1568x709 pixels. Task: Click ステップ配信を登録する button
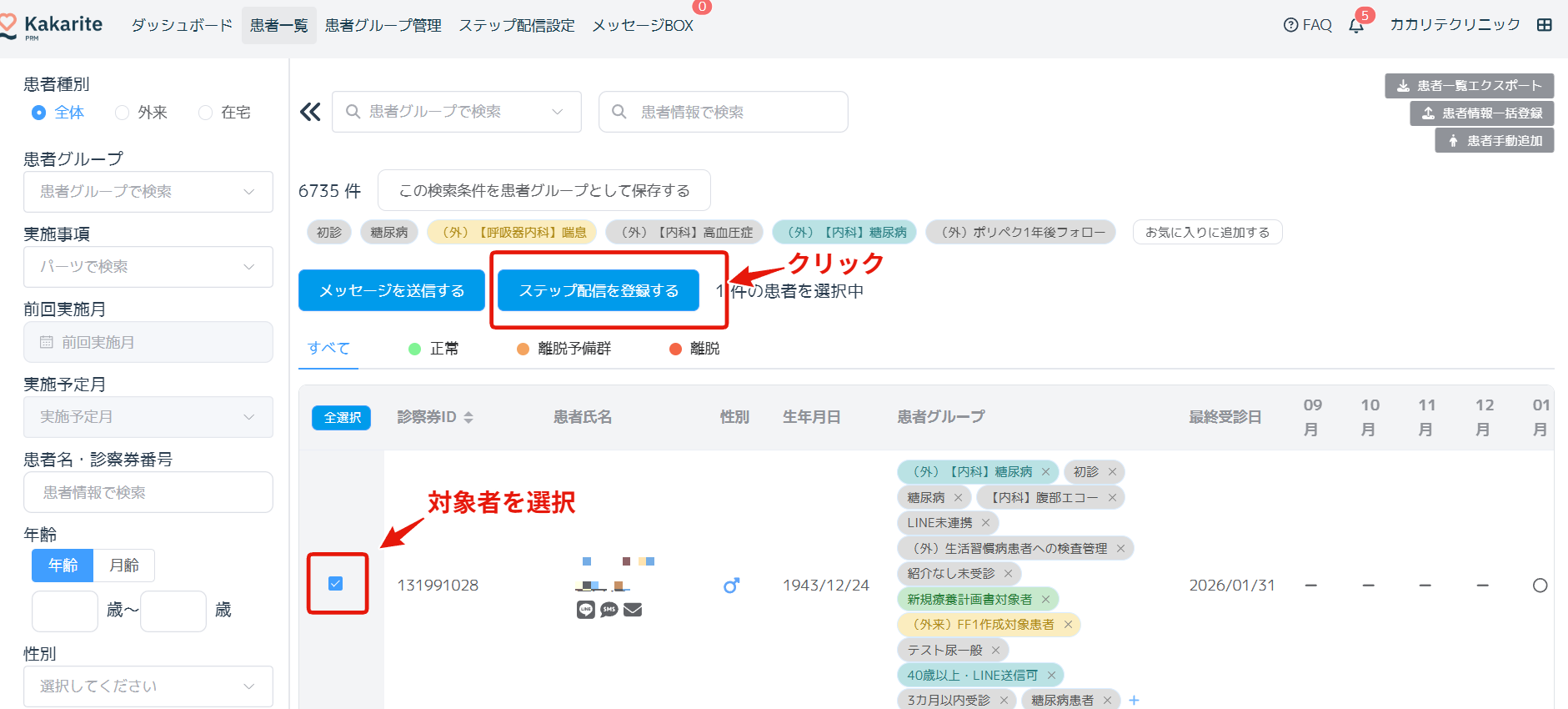click(598, 290)
